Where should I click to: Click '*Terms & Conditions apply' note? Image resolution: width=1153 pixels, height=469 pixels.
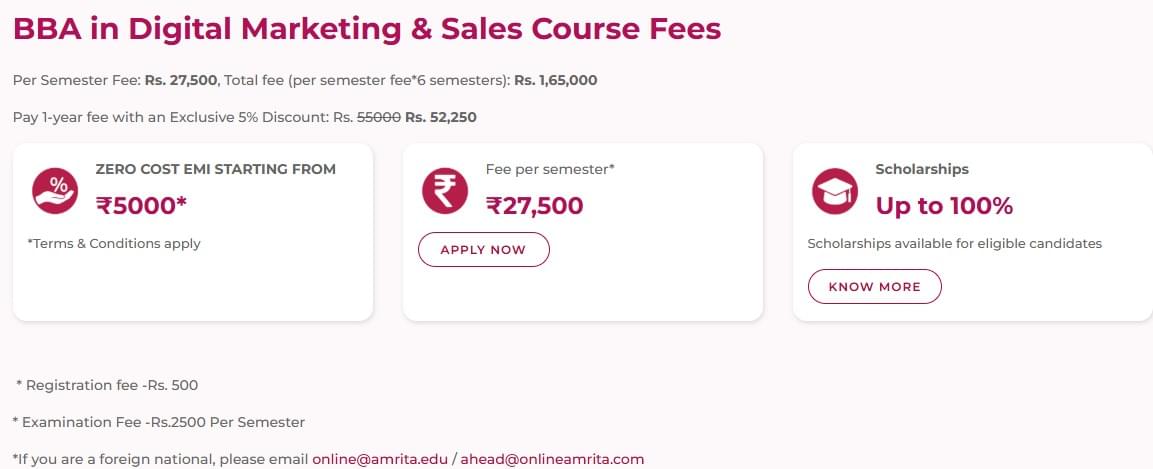coord(114,243)
